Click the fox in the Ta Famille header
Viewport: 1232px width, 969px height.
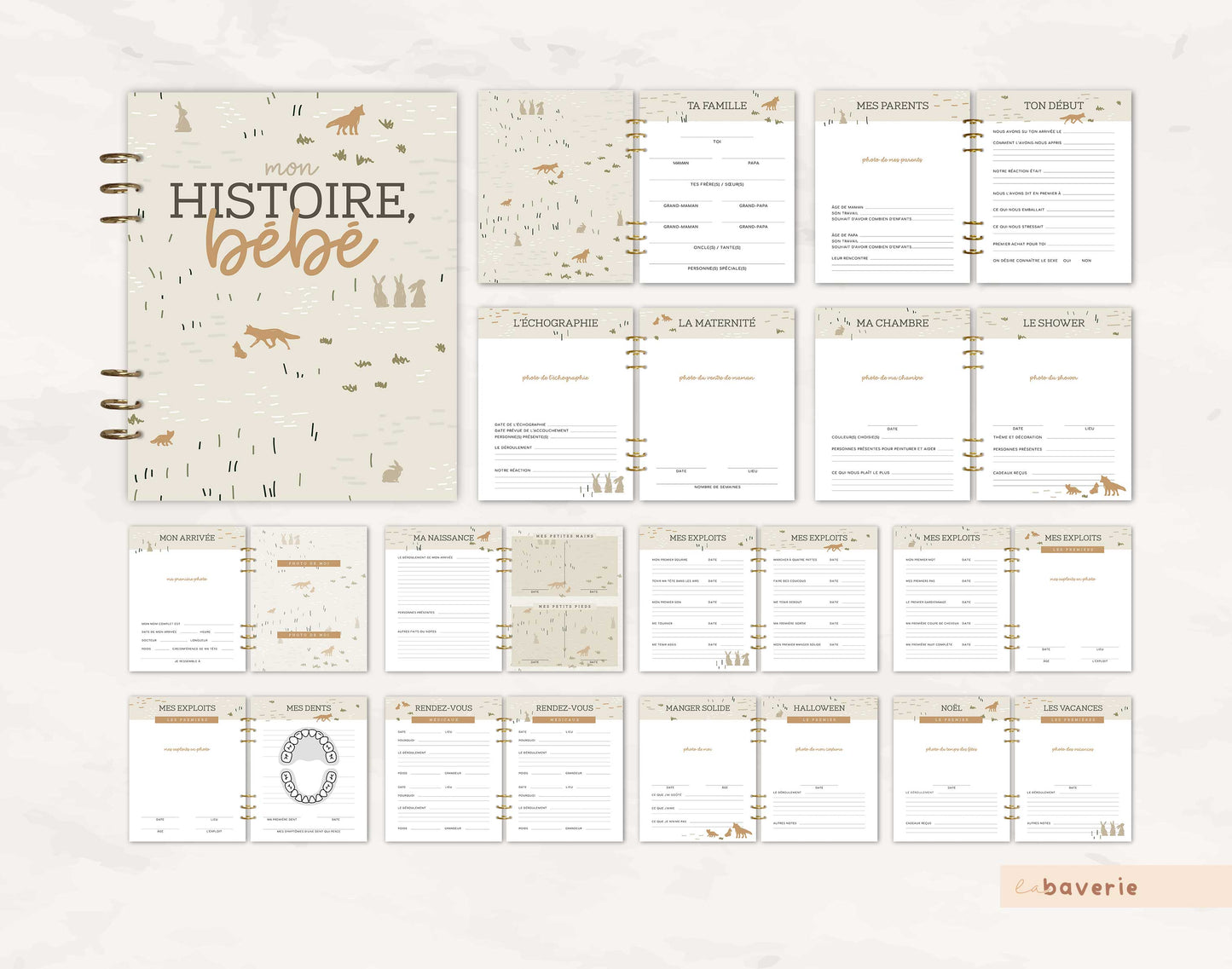(x=770, y=103)
